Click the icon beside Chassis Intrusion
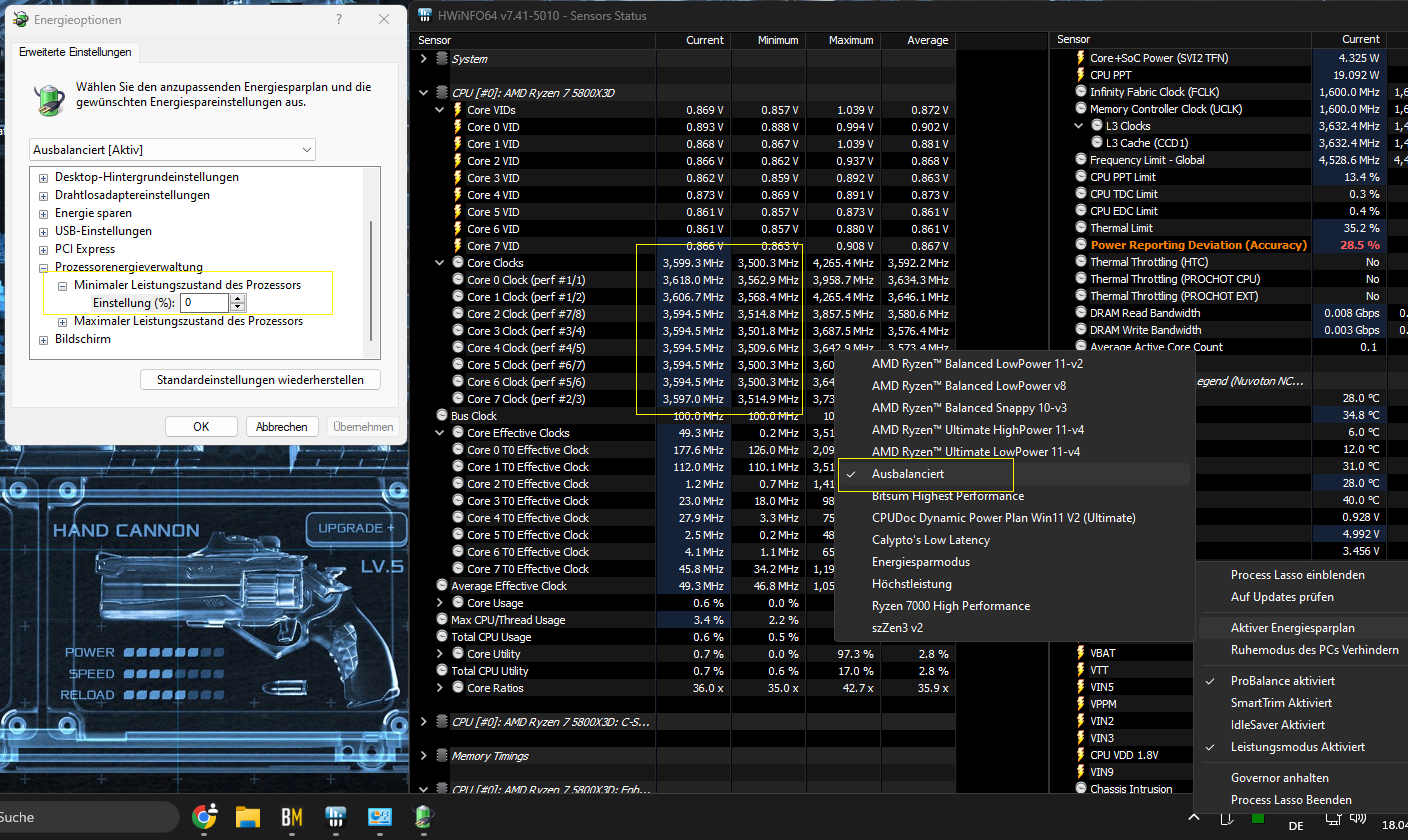Screen dimensions: 1408x840 click(x=1081, y=789)
